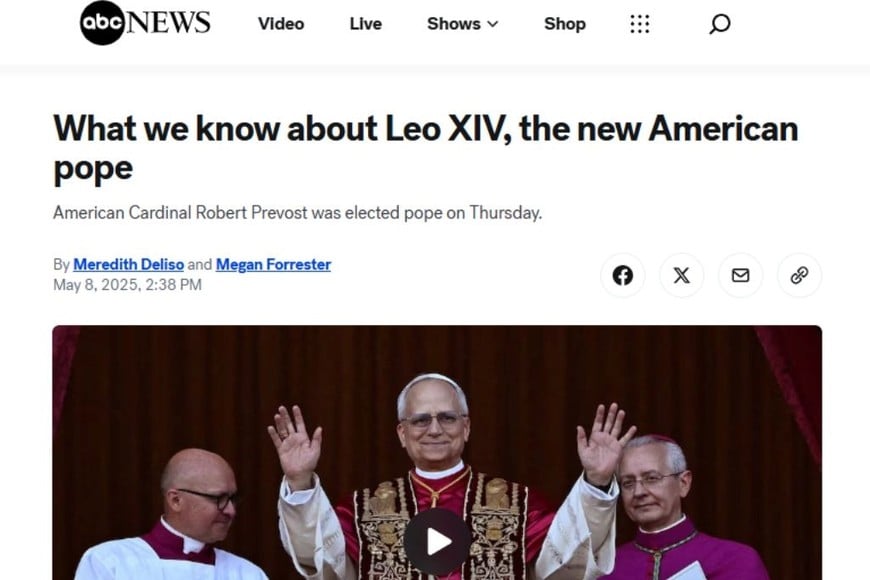The image size is (870, 580).
Task: Open the search magnifier icon
Action: 719,24
